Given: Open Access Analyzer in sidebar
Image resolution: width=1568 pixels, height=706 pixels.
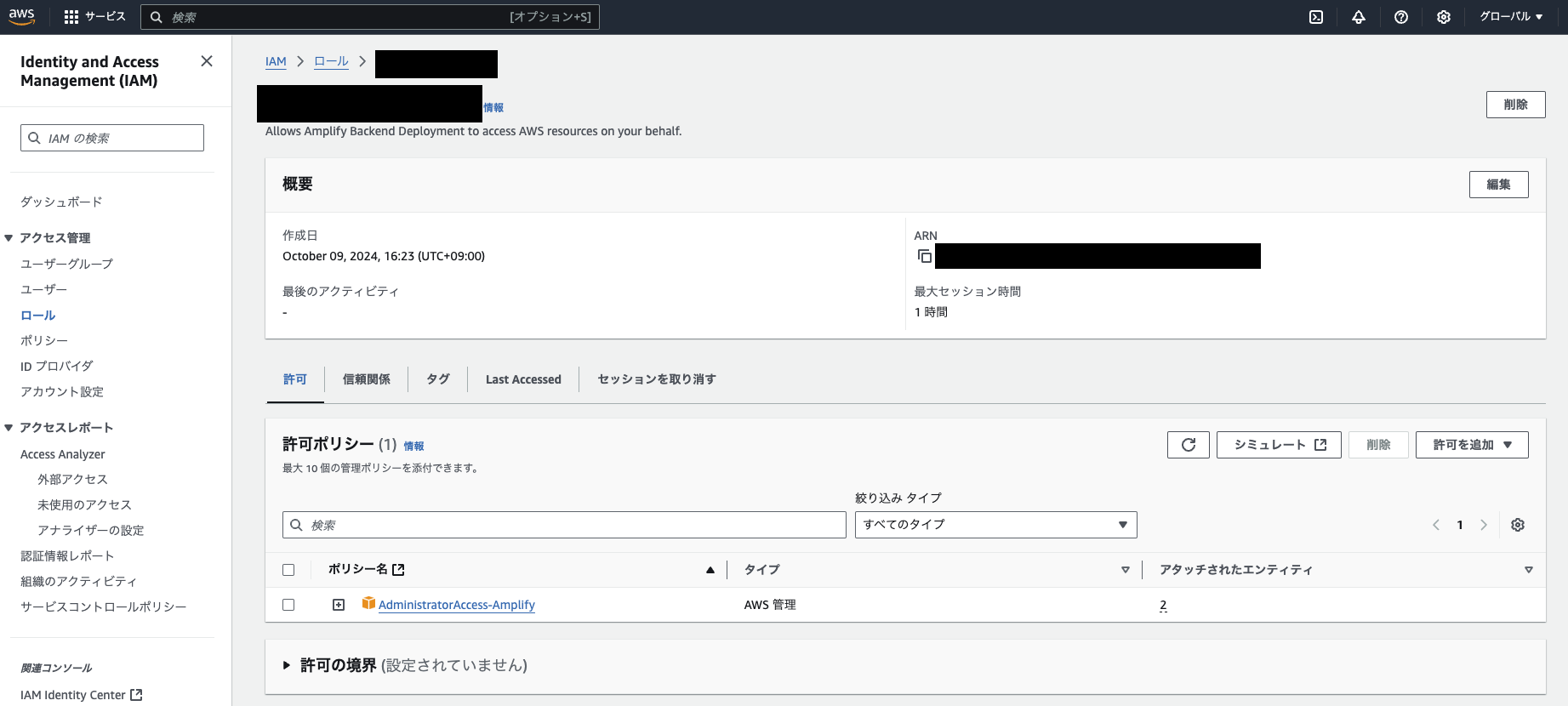Looking at the screenshot, I should pos(63,454).
